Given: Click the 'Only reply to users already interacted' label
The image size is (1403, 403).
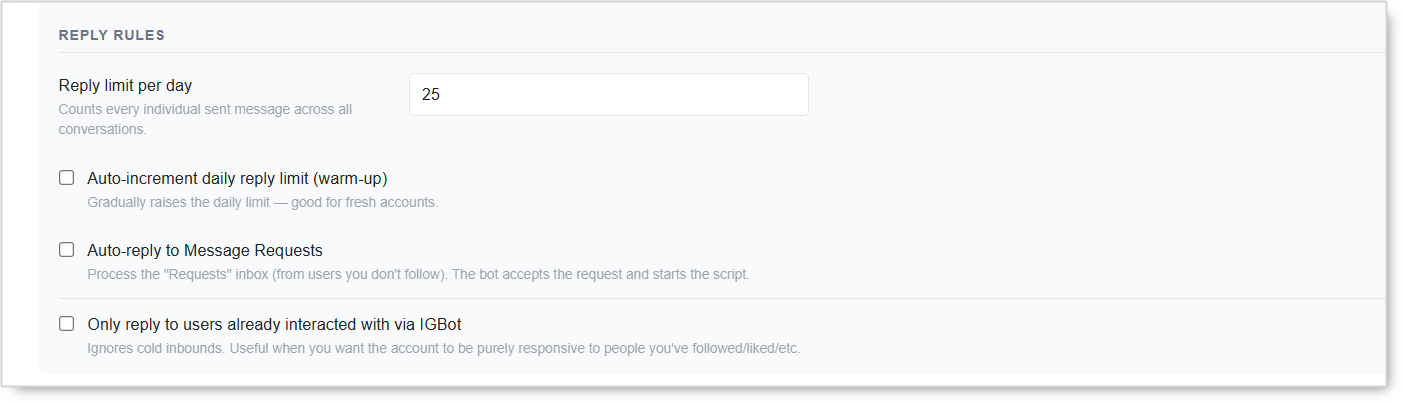Looking at the screenshot, I should click(x=274, y=324).
